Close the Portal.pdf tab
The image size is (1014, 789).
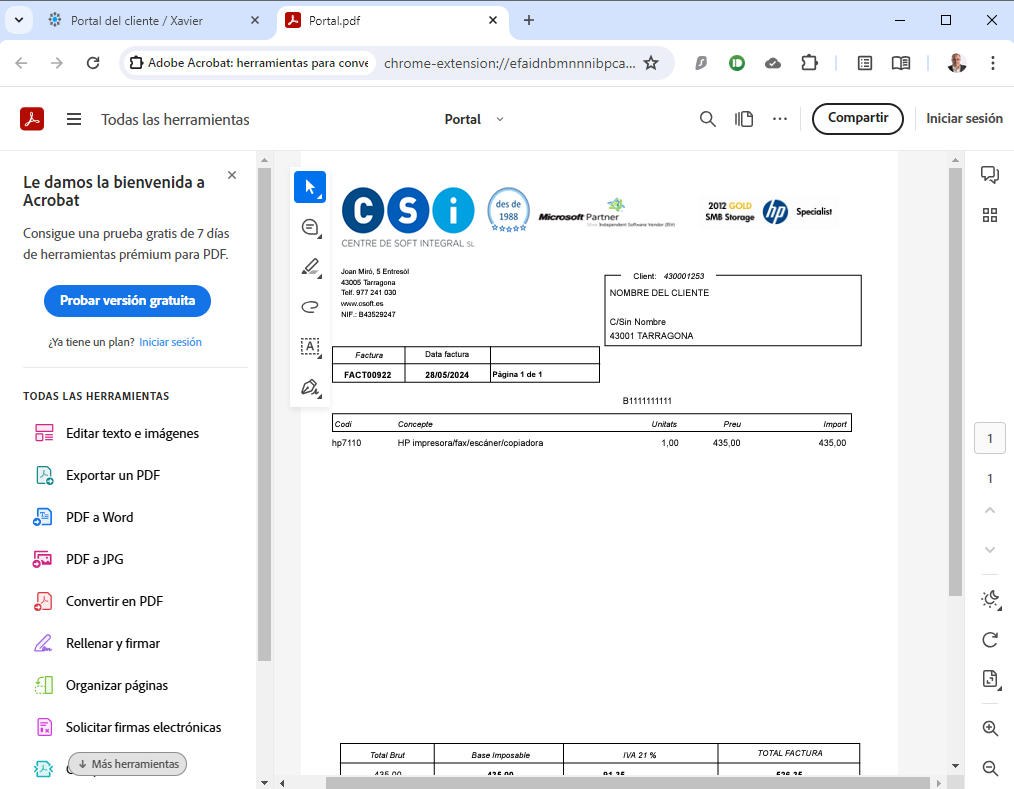pyautogui.click(x=493, y=20)
